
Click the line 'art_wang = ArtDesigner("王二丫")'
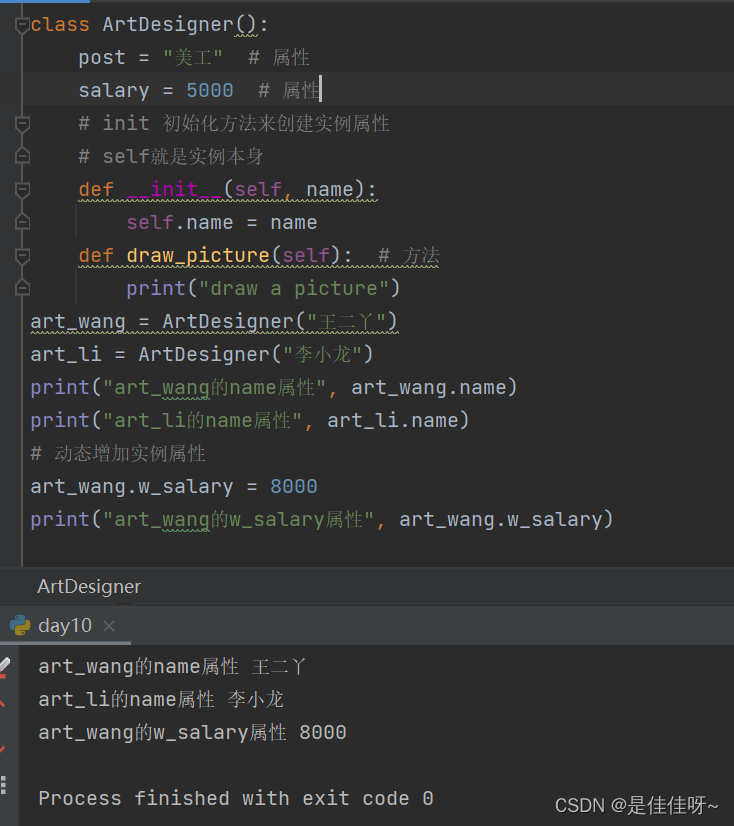[x=213, y=321]
